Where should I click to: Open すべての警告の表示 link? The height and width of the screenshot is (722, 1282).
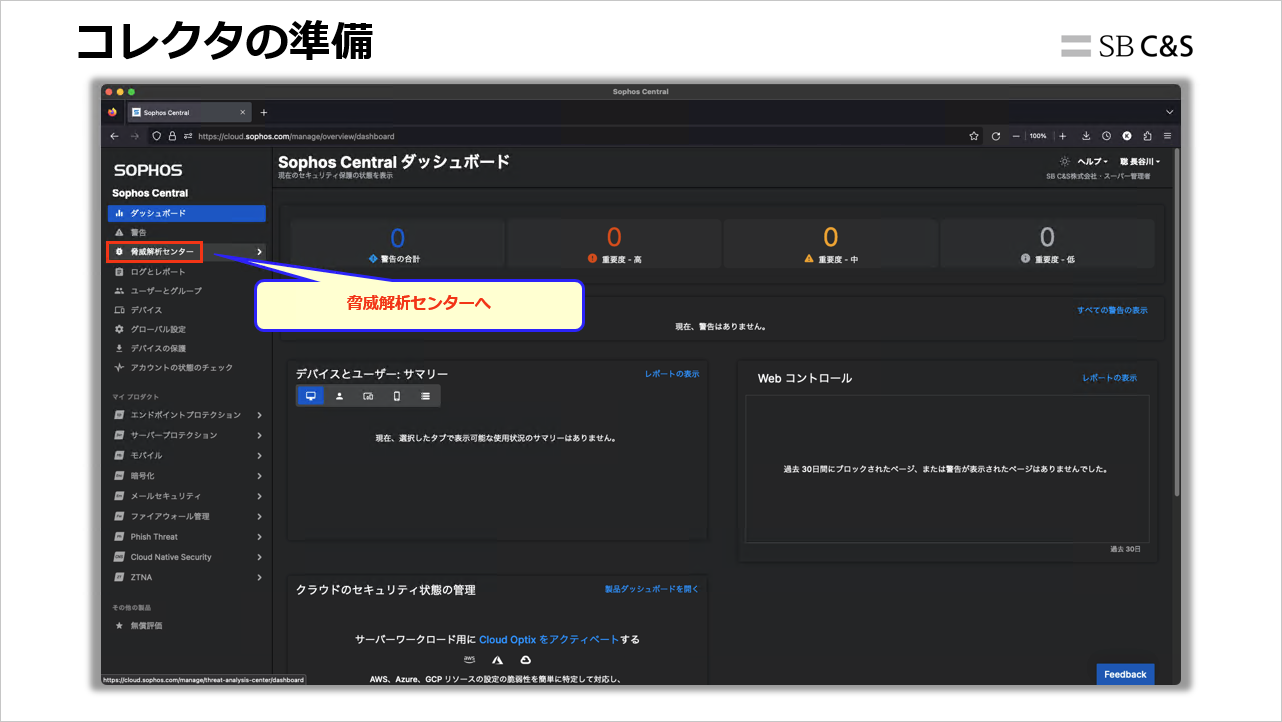1112,310
